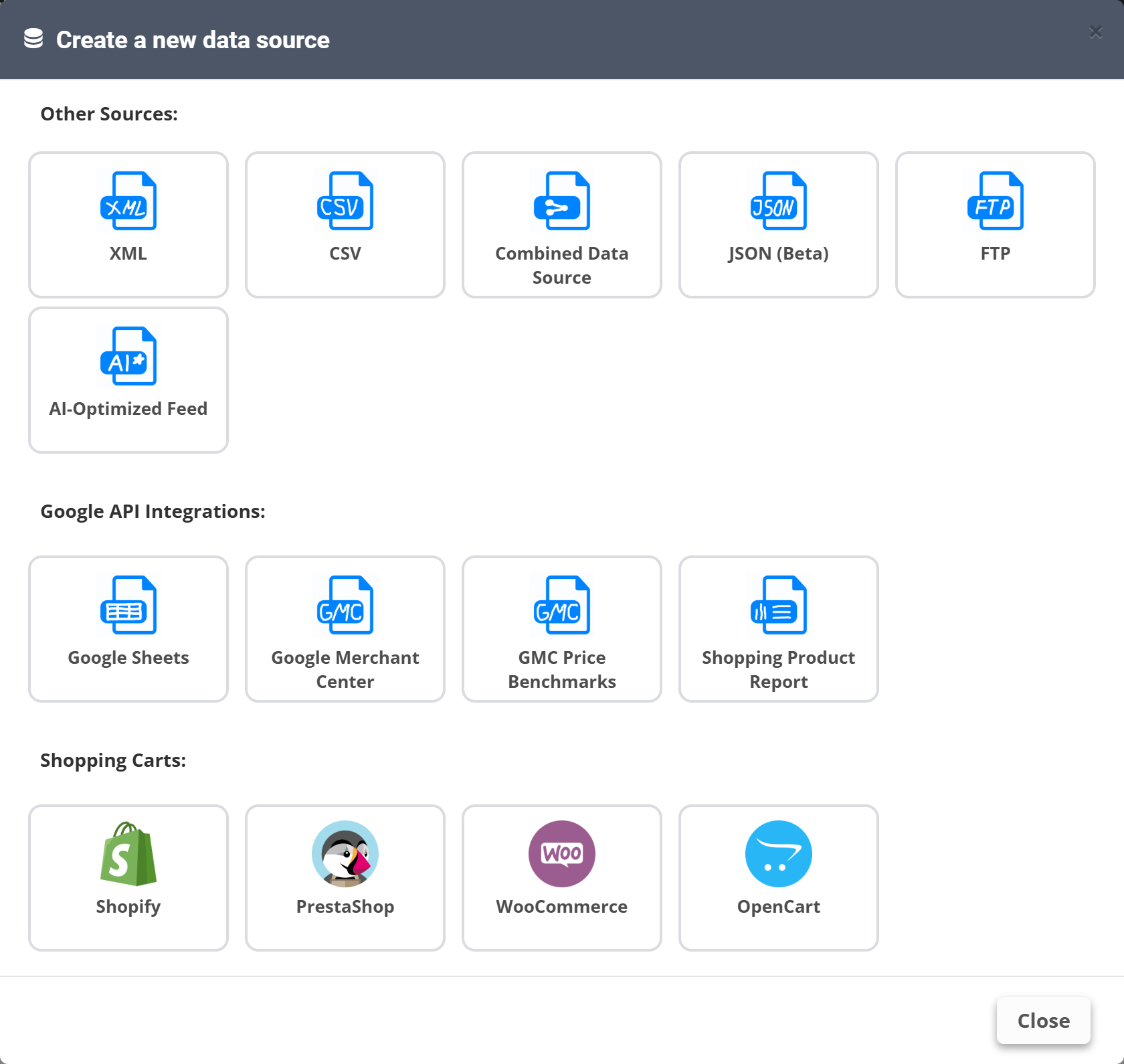Pick the Google Merchant Center icon
The width and height of the screenshot is (1124, 1064).
pos(345,605)
